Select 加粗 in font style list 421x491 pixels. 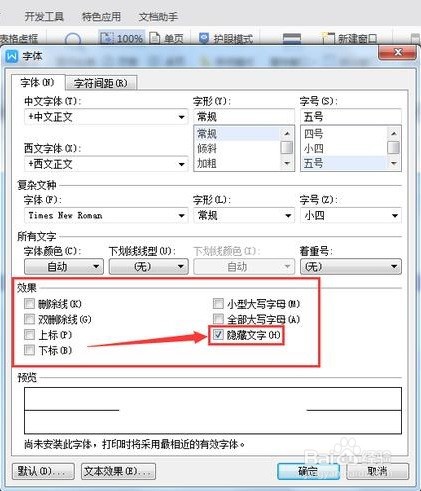207,163
